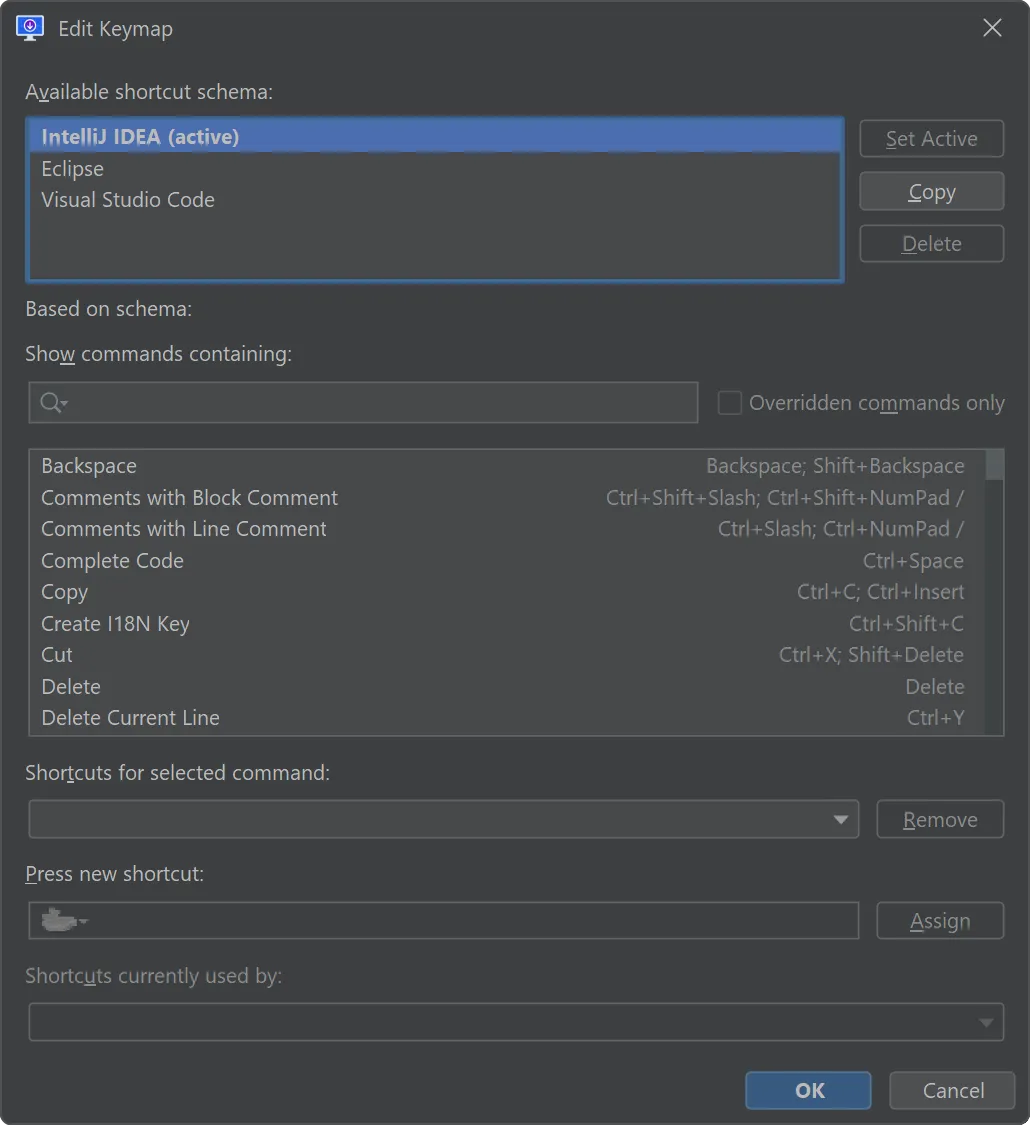Click the search magnifier icon in filter field
Image resolution: width=1030 pixels, height=1125 pixels.
point(53,403)
